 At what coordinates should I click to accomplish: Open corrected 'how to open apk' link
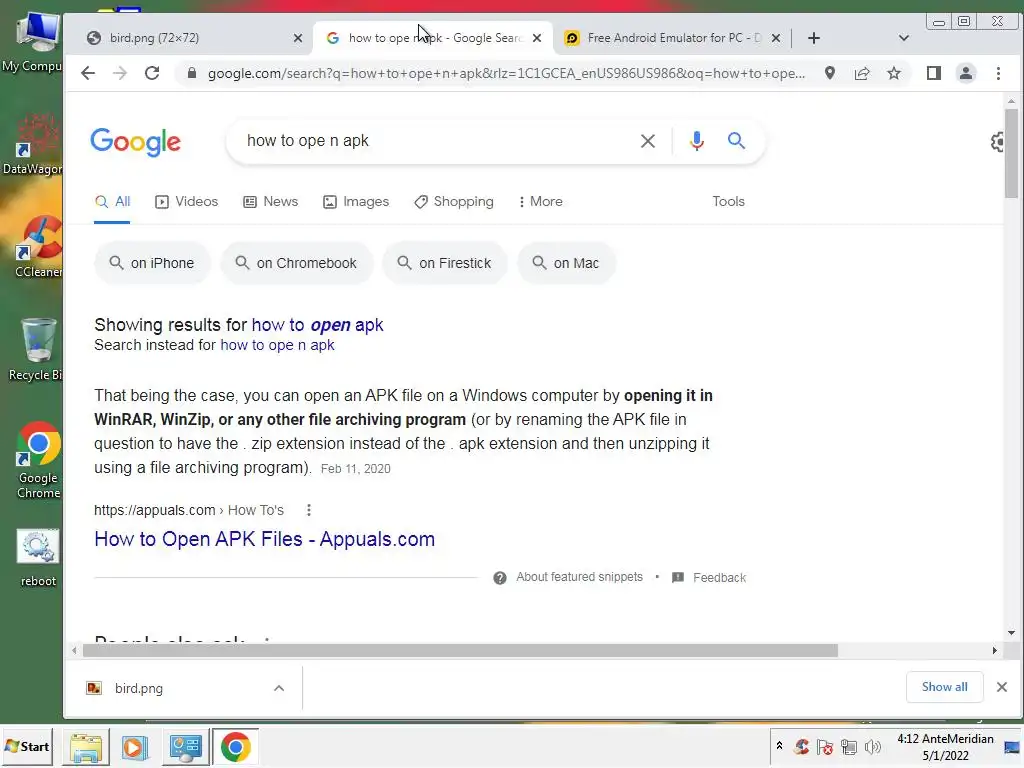317,325
